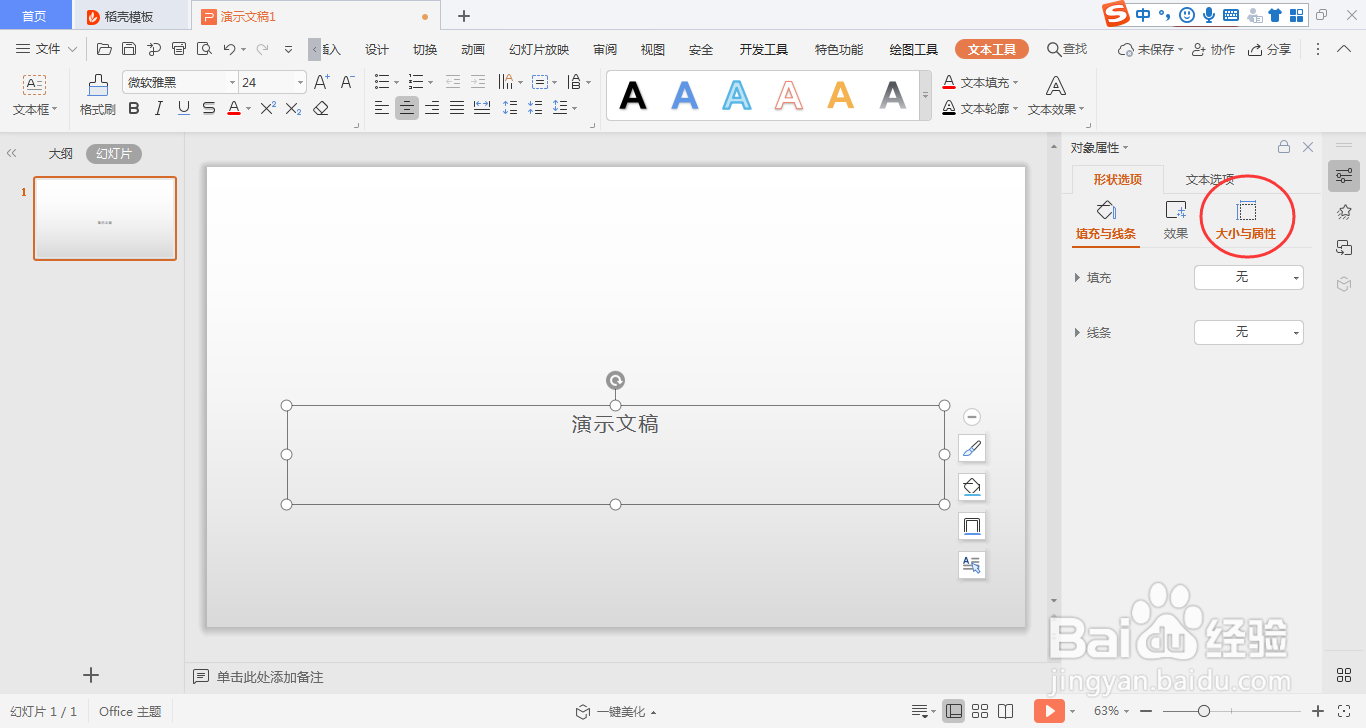Image resolution: width=1366 pixels, height=728 pixels.
Task: Select black solid text style A
Action: pos(633,95)
